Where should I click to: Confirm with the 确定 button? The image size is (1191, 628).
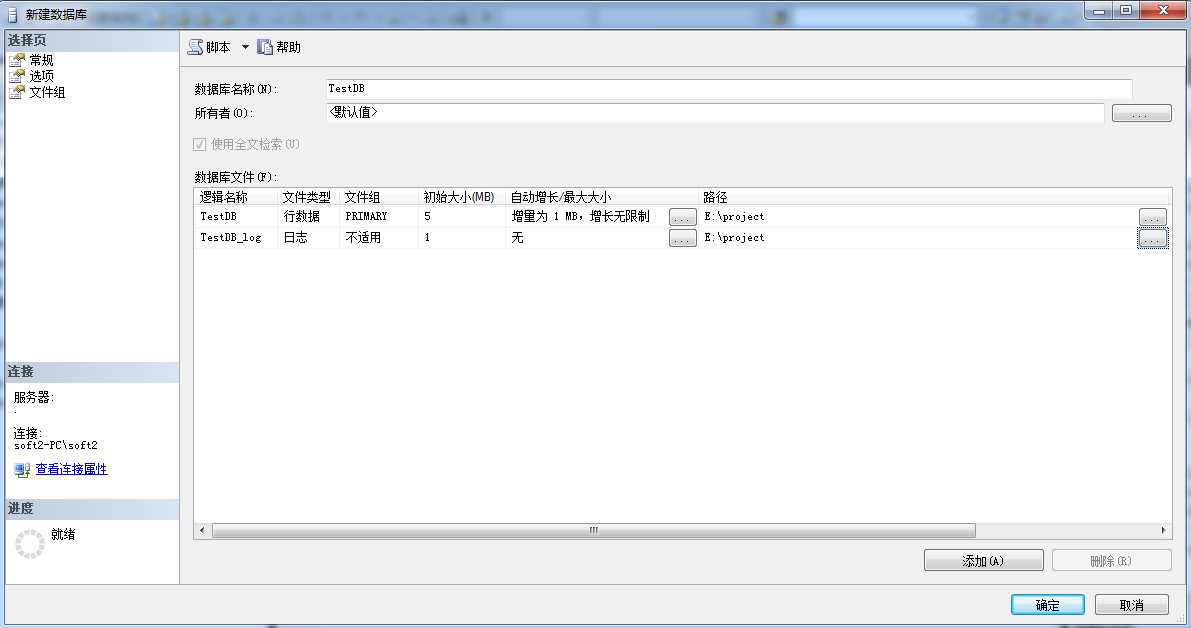(1047, 604)
